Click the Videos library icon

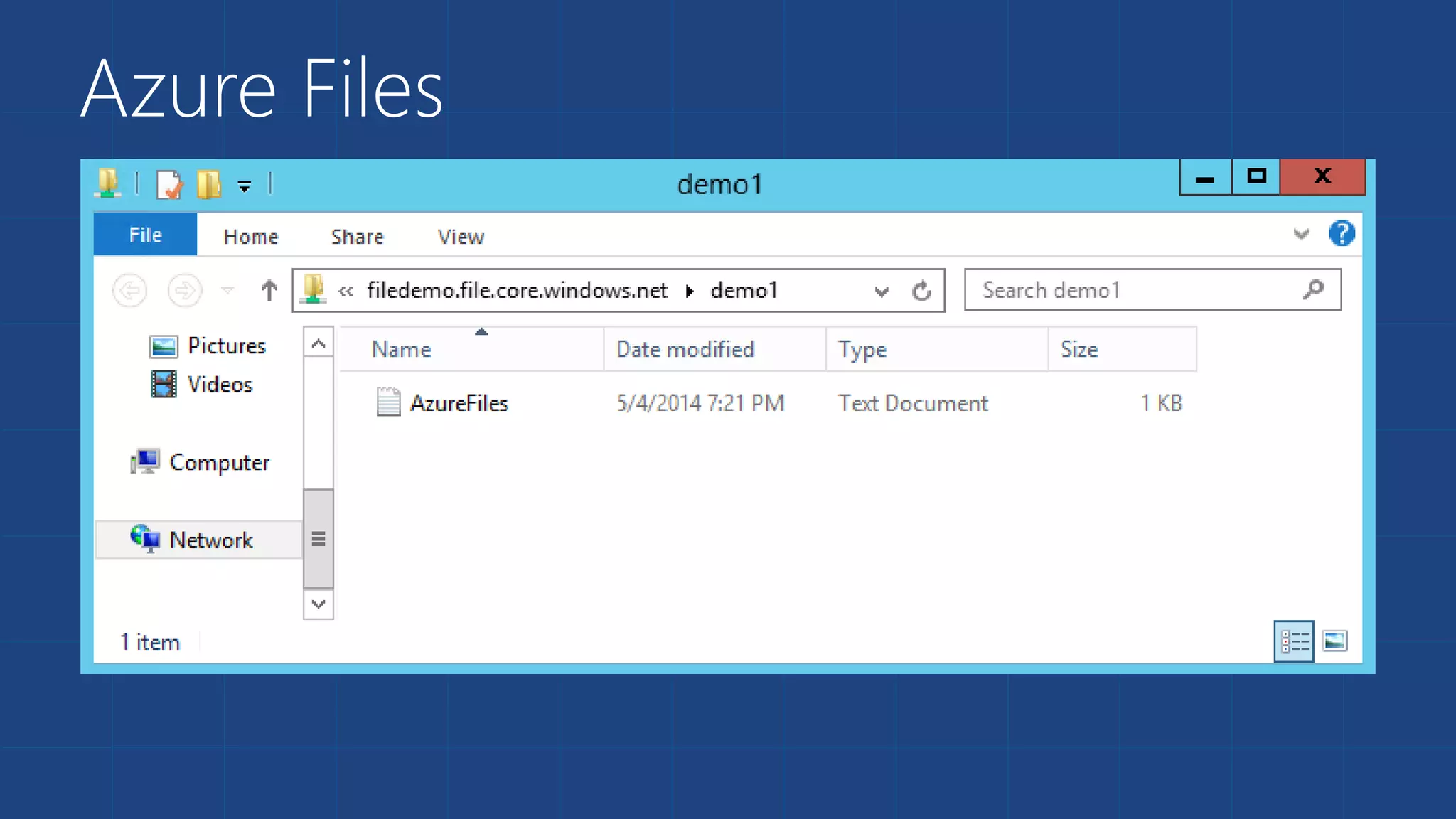click(x=164, y=385)
